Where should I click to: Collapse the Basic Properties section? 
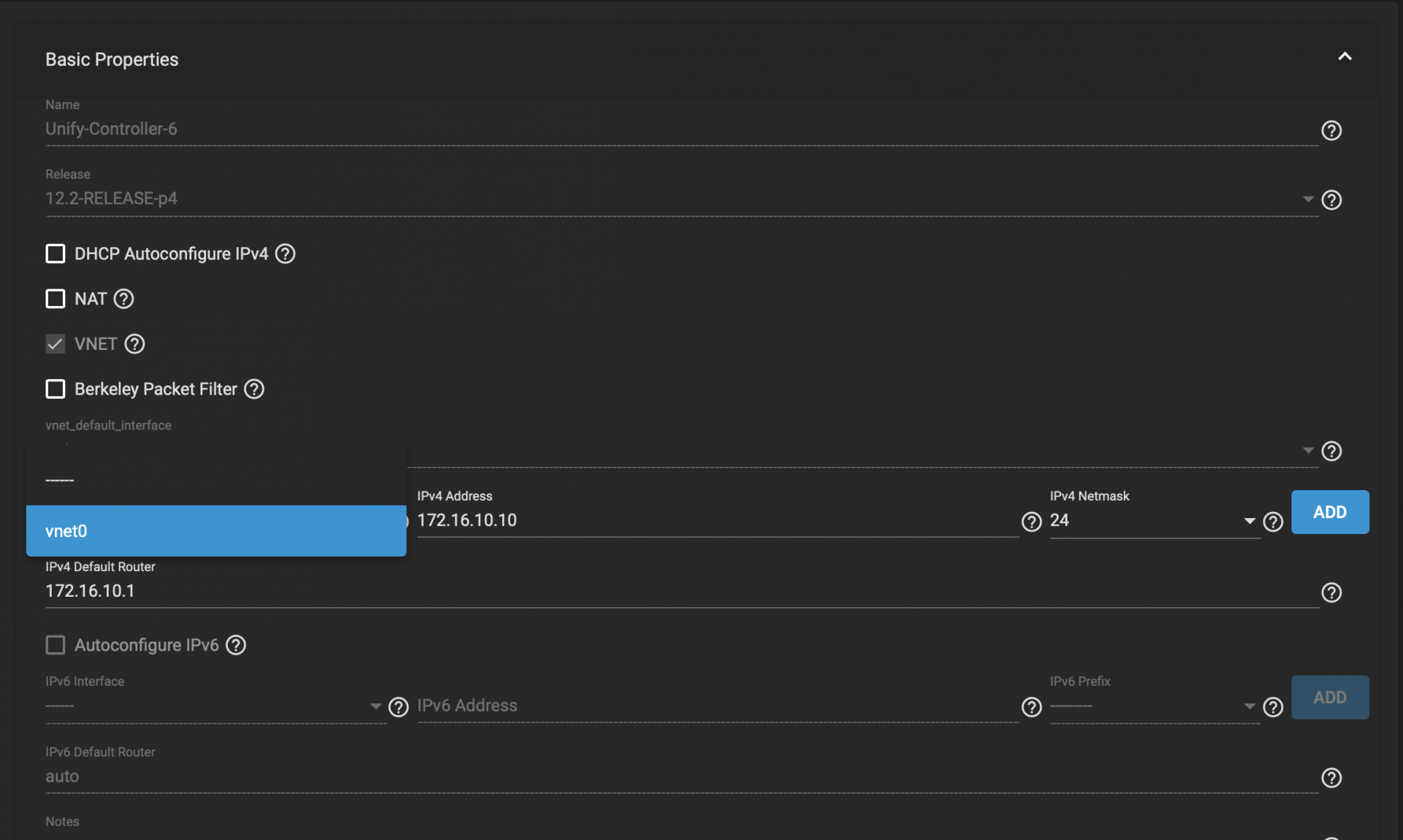(1345, 57)
